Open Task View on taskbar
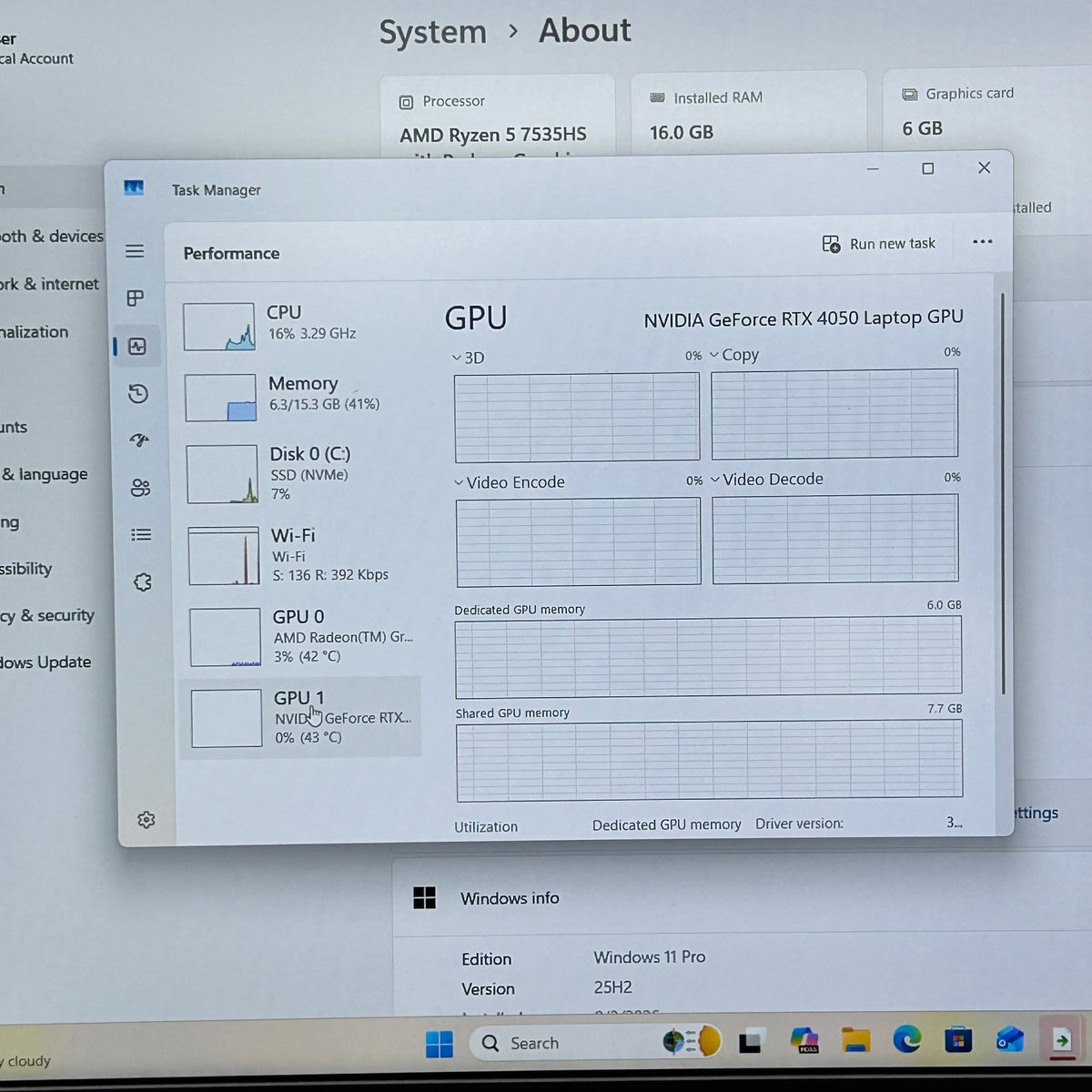The width and height of the screenshot is (1092, 1092). tap(751, 1042)
